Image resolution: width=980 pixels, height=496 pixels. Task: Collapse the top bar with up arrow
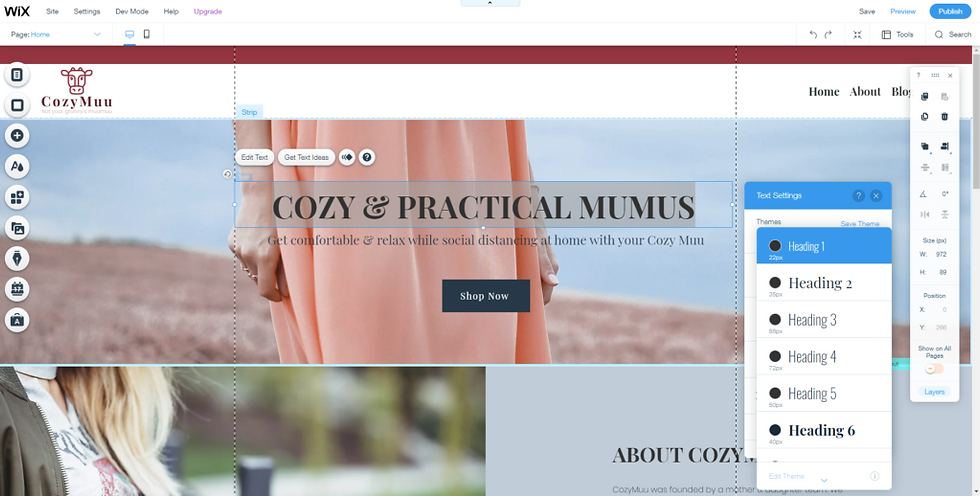(490, 3)
